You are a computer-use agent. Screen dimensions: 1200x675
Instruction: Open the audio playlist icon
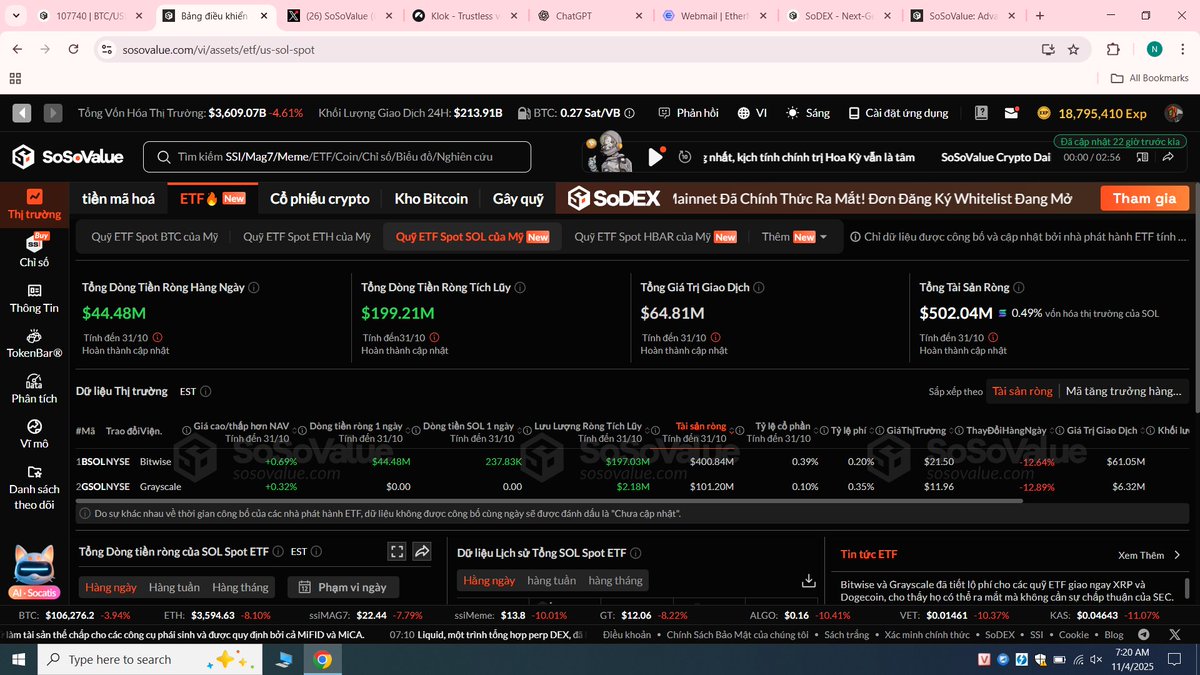click(1142, 157)
